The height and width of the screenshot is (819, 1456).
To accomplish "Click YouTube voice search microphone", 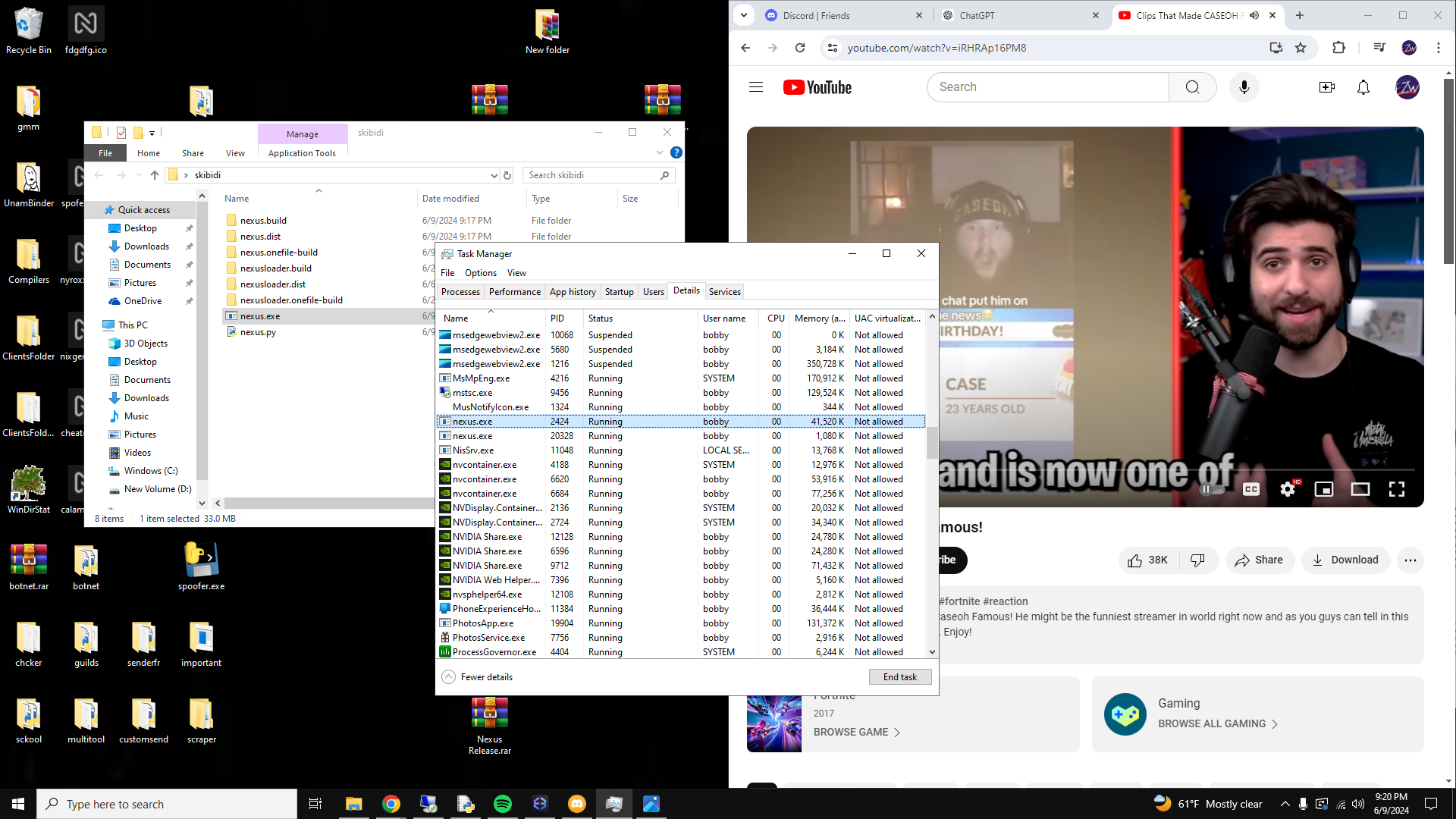I will 1244,87.
